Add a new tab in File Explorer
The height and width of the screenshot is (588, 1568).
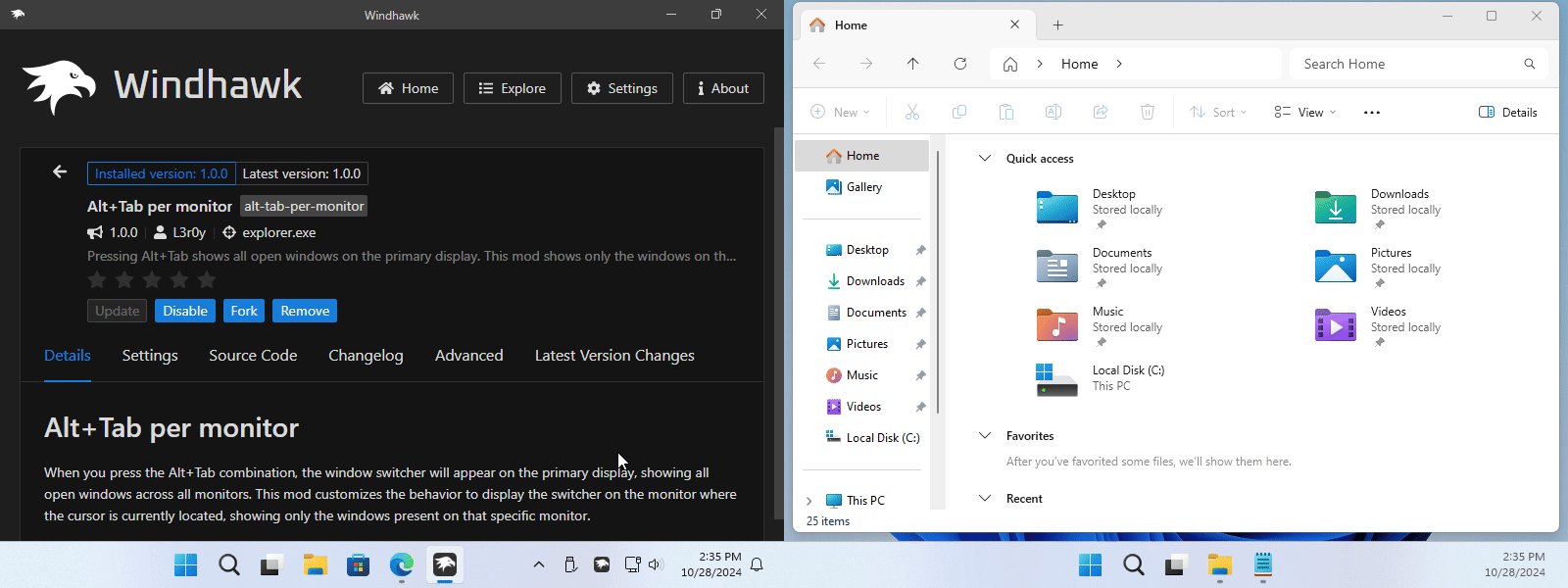coord(1057,25)
